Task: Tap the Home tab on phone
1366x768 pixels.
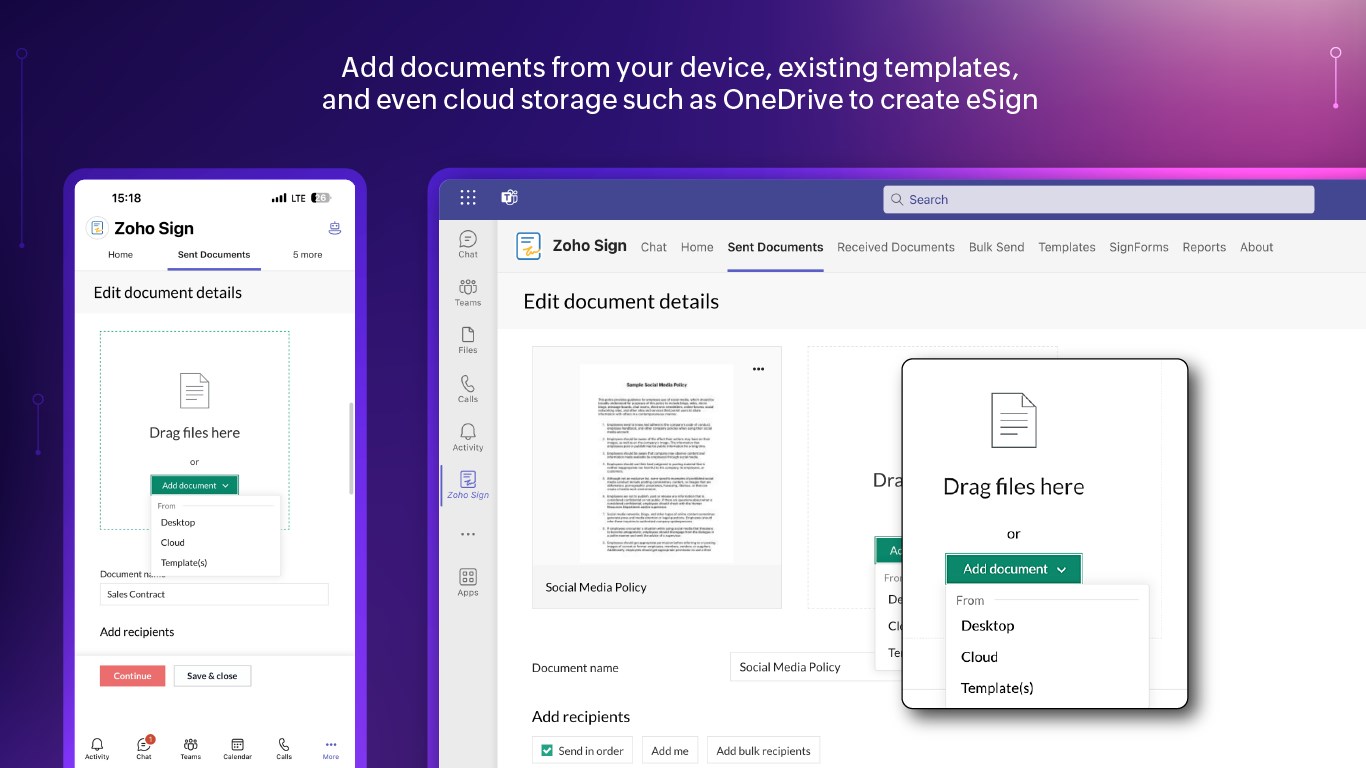Action: [x=120, y=255]
